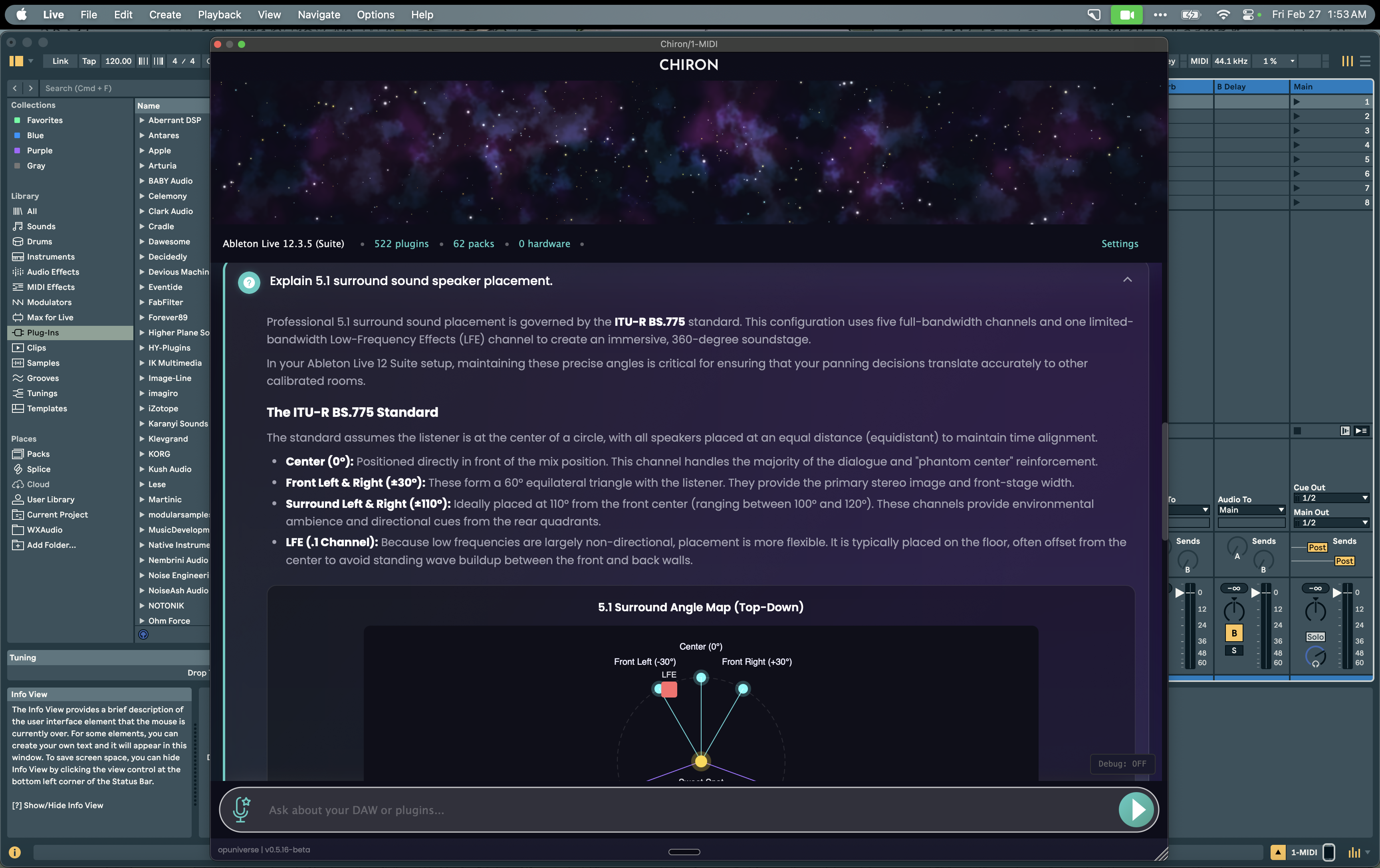Adjust the B Delay Sends A knob
1380x868 pixels.
click(1237, 548)
